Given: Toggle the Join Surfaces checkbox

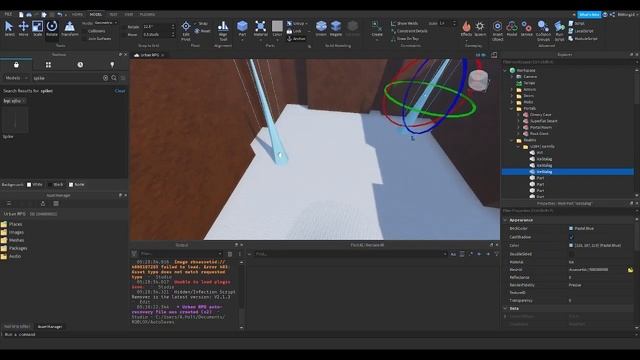Looking at the screenshot, I should coord(85,38).
